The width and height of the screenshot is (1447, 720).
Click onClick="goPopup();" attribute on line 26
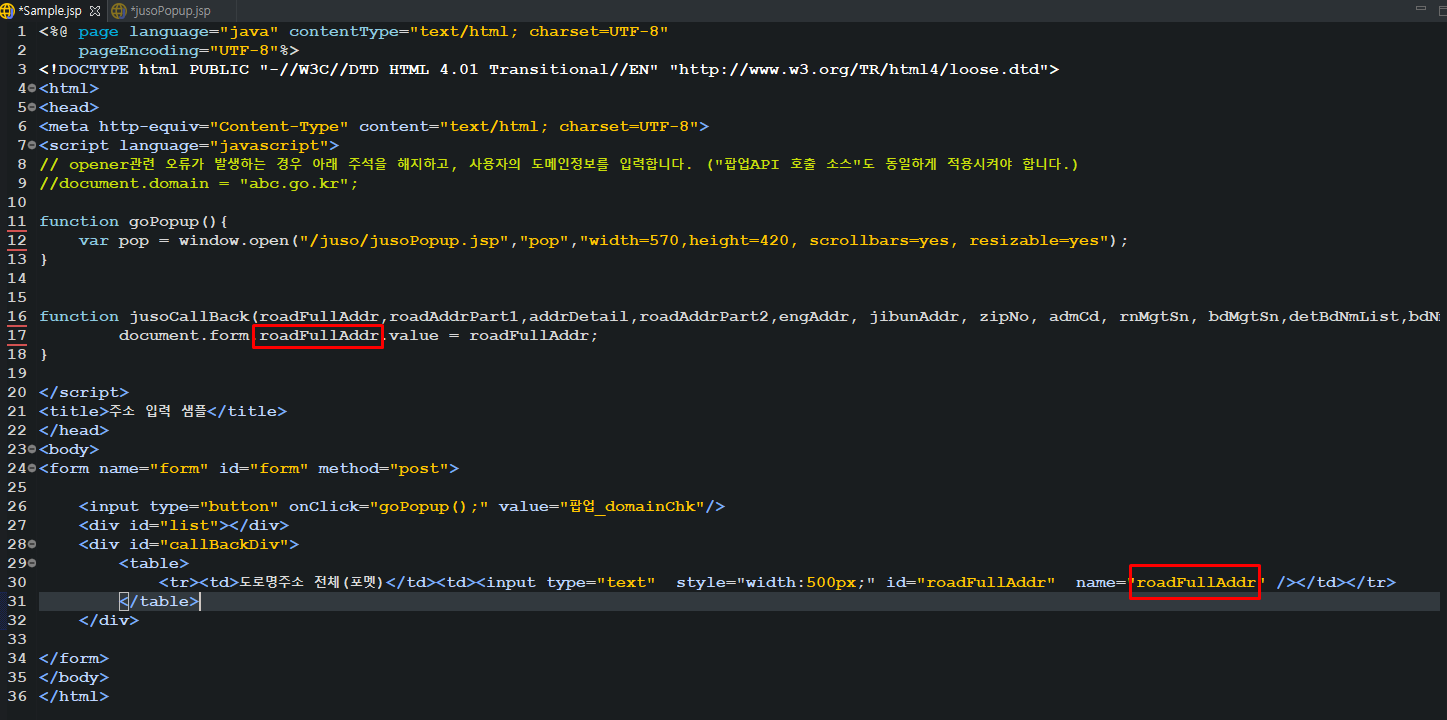pyautogui.click(x=389, y=506)
